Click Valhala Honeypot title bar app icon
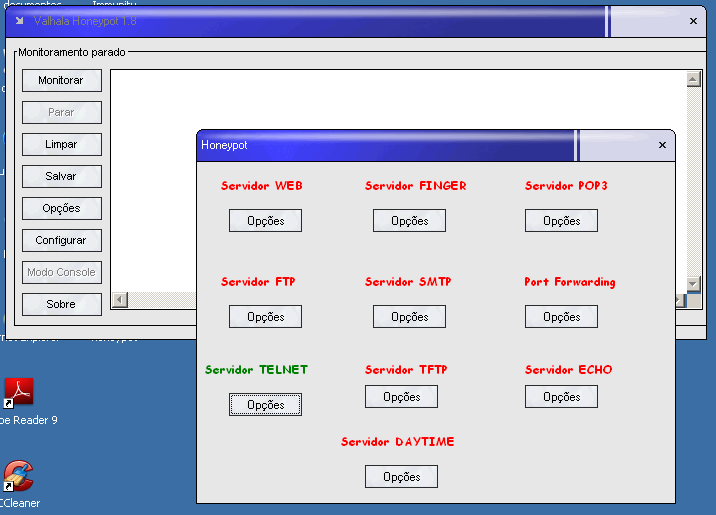This screenshot has height=515, width=716. 19,21
